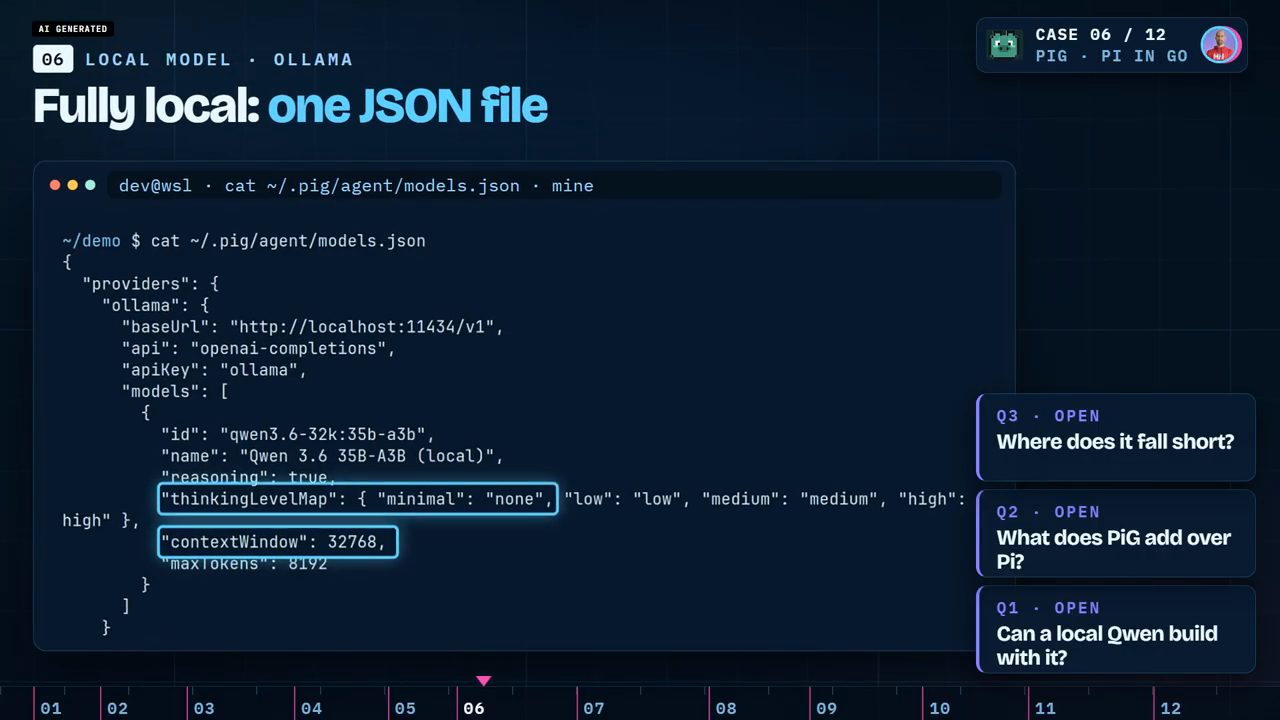Click the "CASE 06 / 12" label
Screen dimensions: 1280x720
[x=1100, y=35]
